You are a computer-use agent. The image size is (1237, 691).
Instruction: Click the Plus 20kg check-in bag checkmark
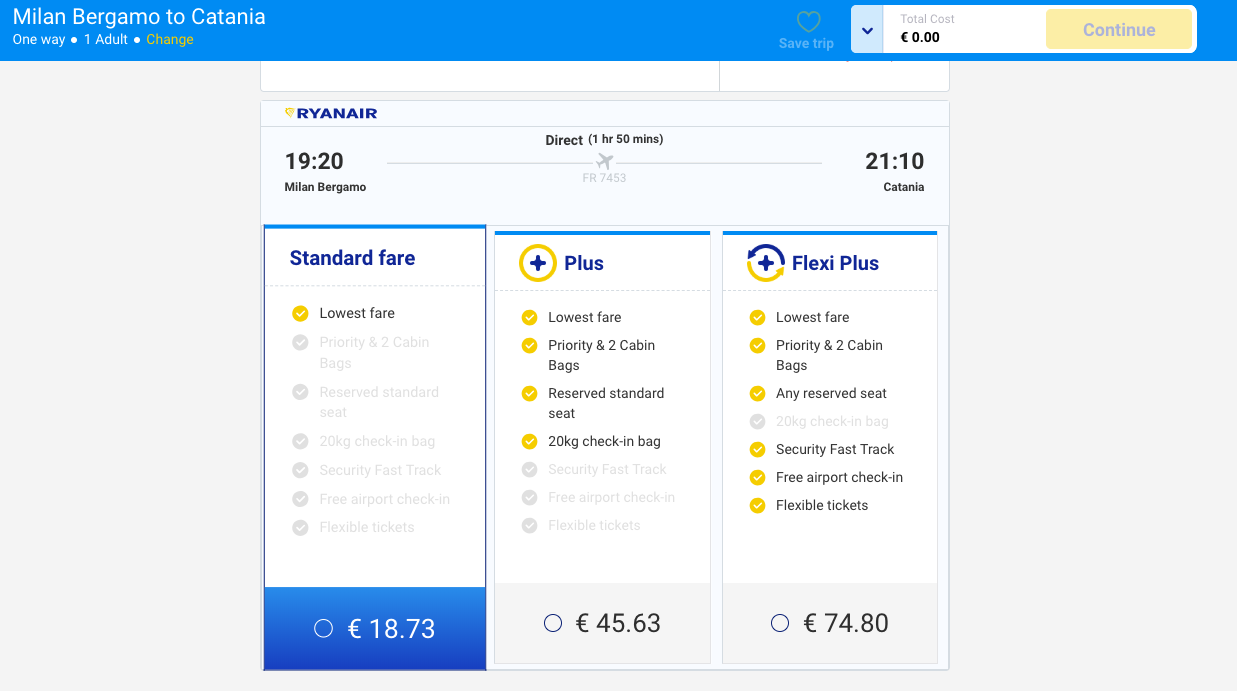tap(529, 441)
